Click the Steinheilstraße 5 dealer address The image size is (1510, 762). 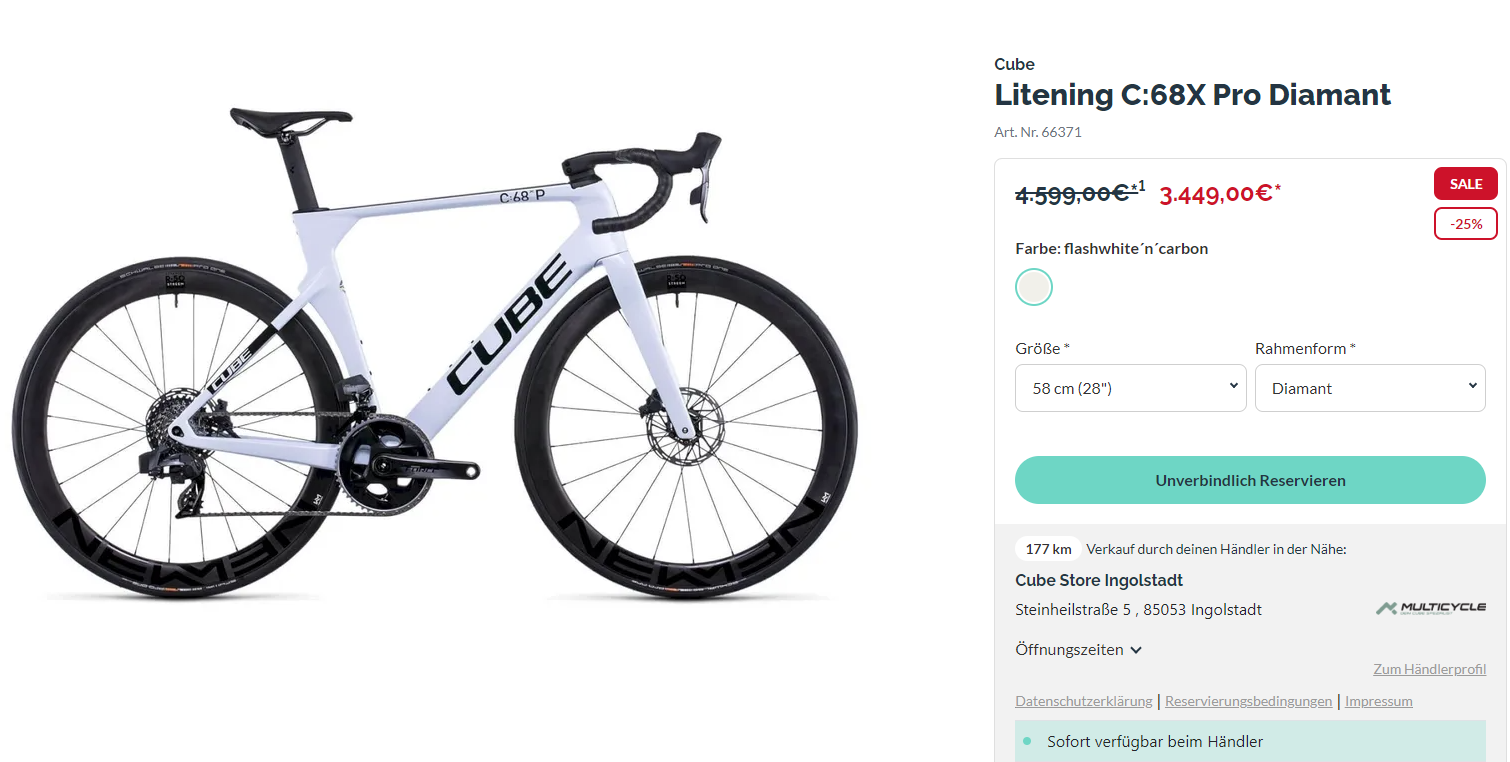tap(1138, 610)
